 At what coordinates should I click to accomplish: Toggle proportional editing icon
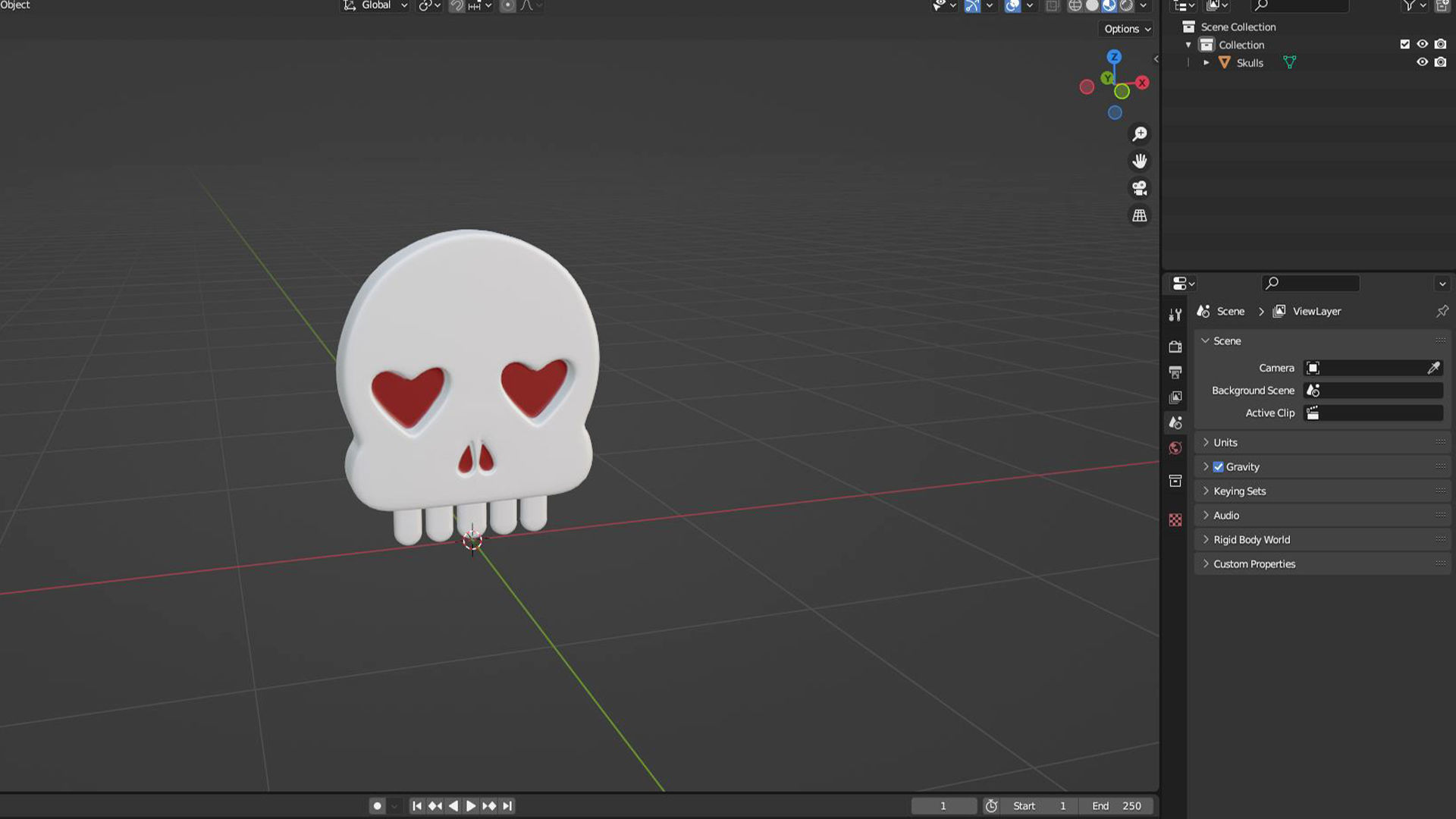[x=507, y=6]
